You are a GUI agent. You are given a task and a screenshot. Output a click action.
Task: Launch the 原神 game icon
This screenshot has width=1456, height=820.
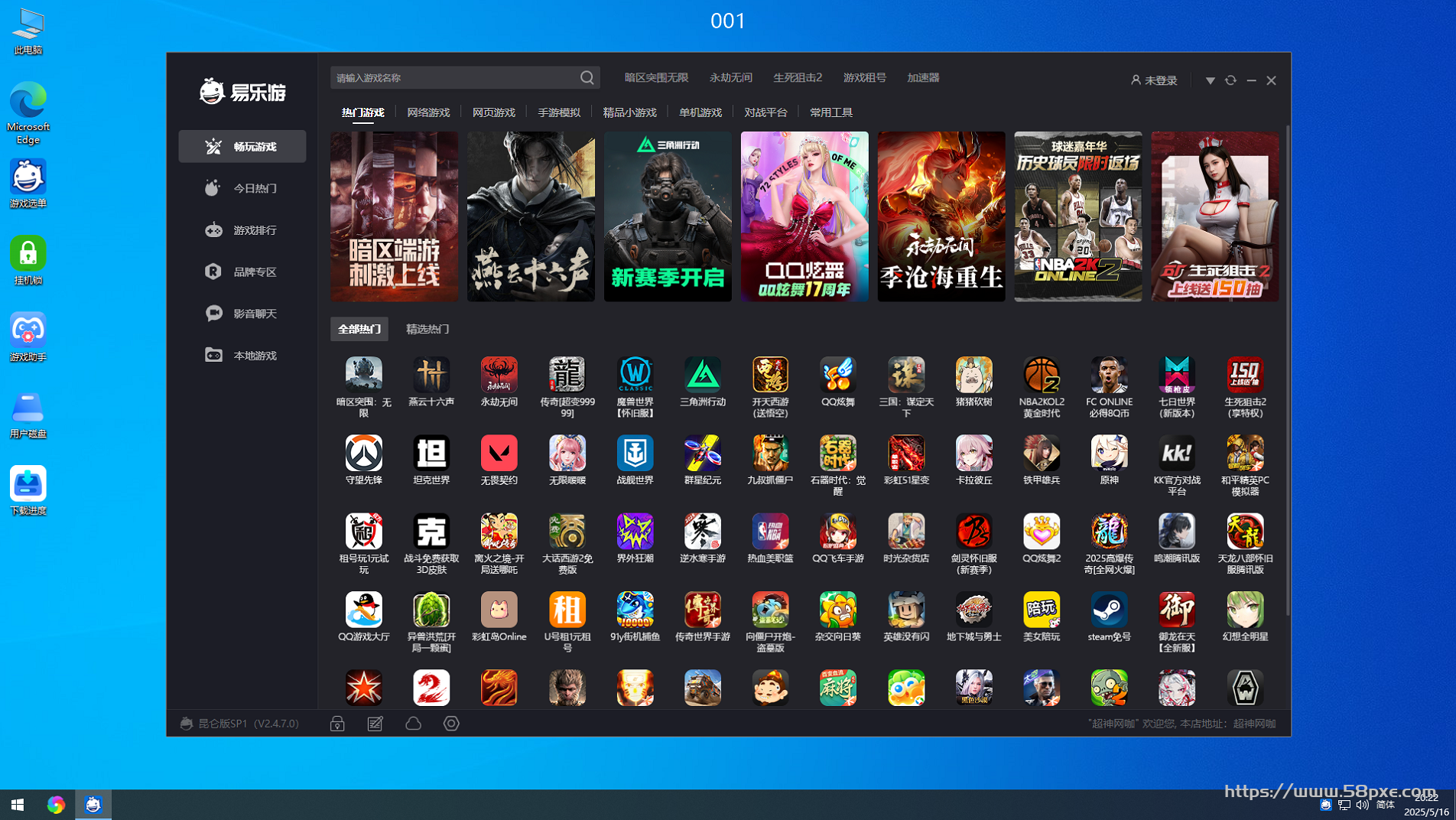[x=1109, y=454]
